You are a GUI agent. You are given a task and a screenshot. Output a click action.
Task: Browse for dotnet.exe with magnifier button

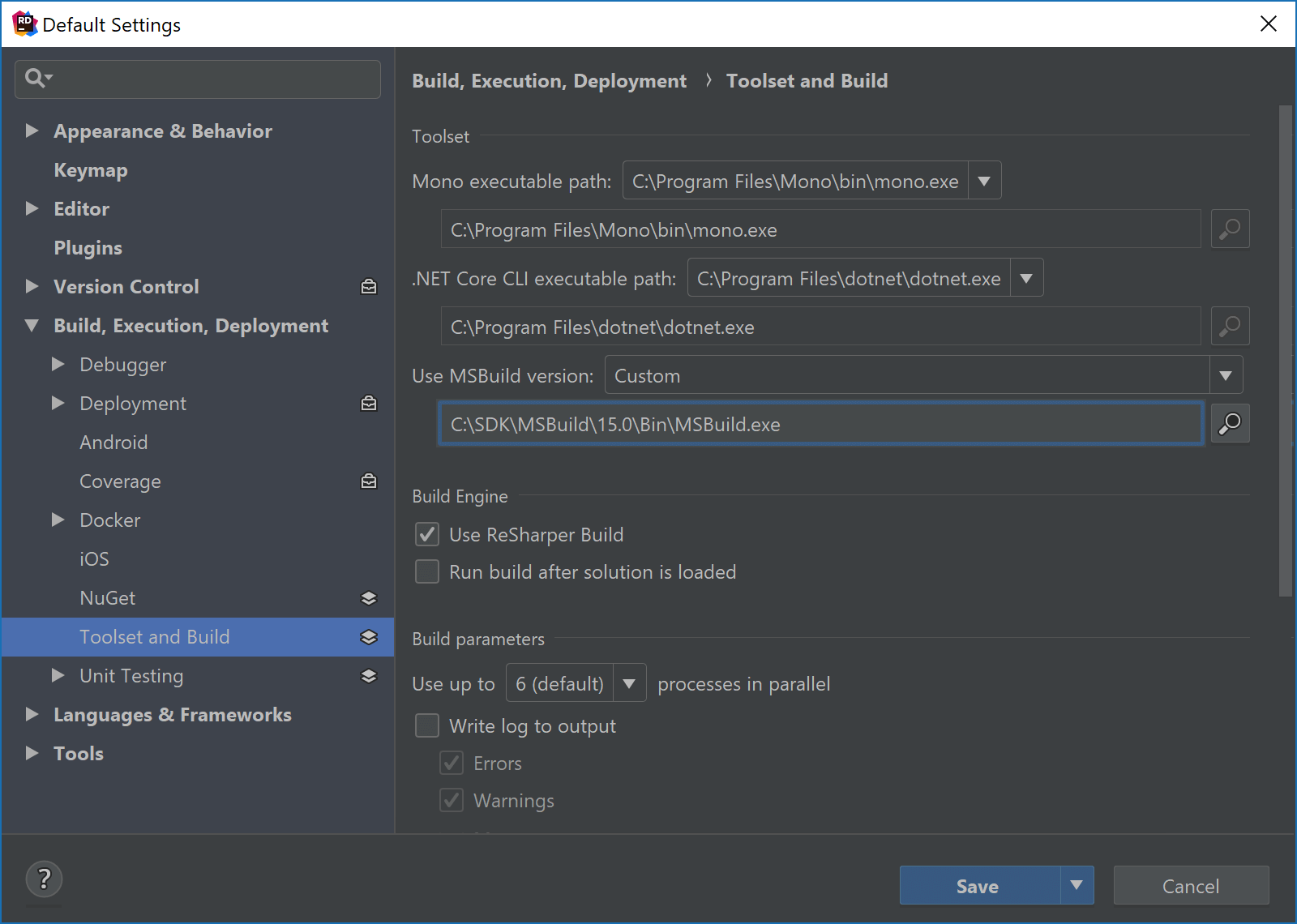[1230, 327]
